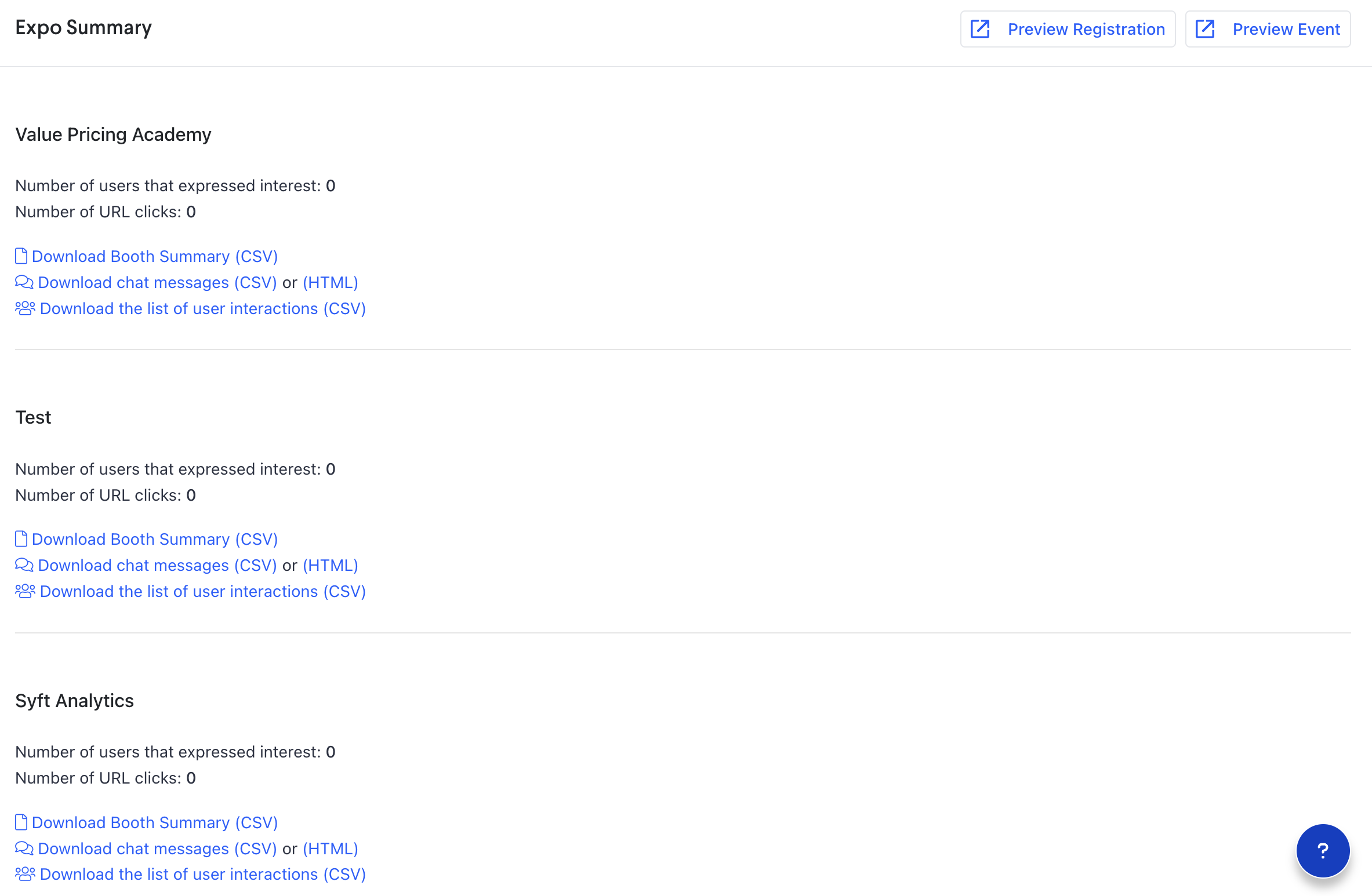Open the help question mark button

tap(1323, 850)
